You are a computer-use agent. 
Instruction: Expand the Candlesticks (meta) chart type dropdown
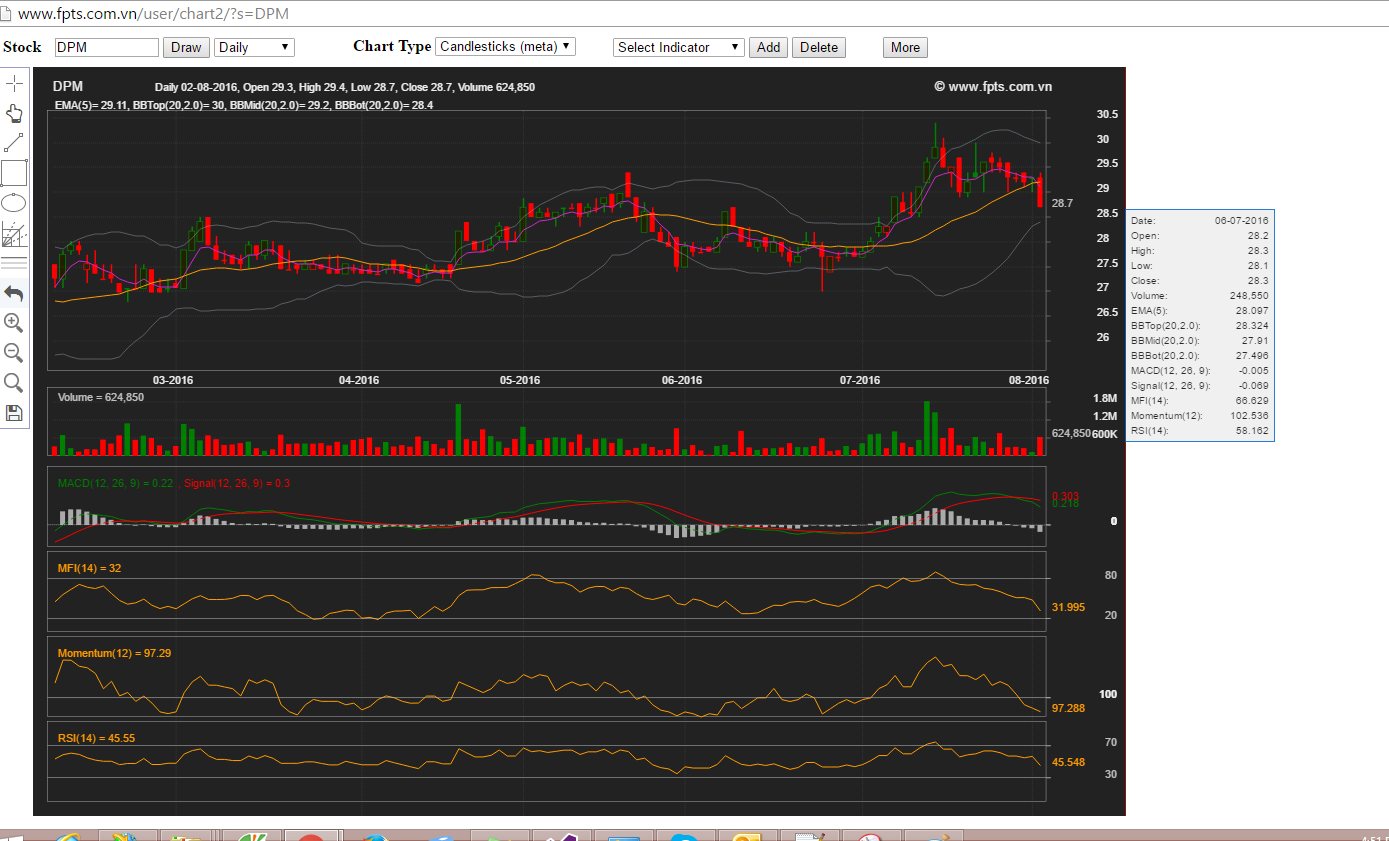tap(506, 46)
